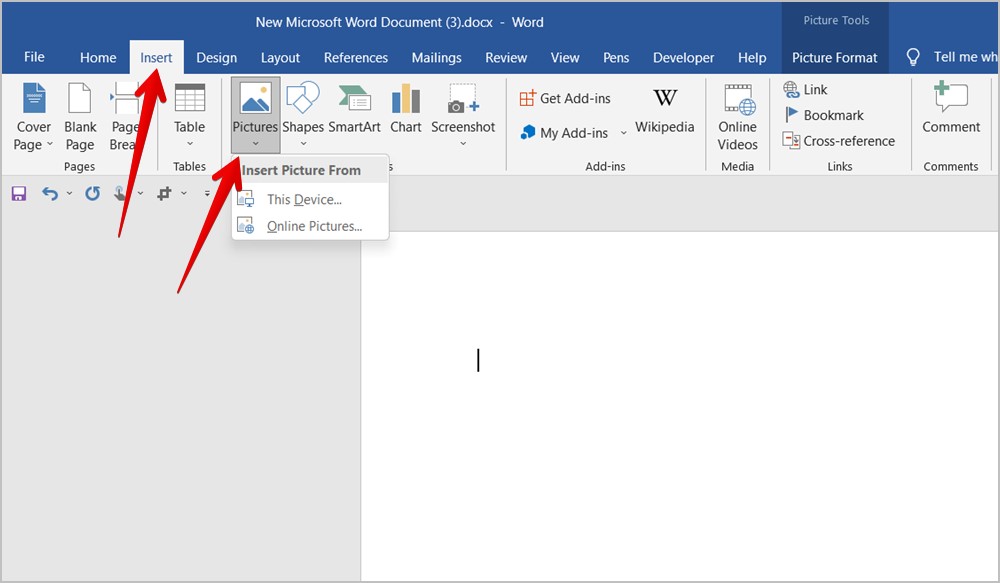Insert a Chart
The width and height of the screenshot is (1000, 583).
pos(405,112)
